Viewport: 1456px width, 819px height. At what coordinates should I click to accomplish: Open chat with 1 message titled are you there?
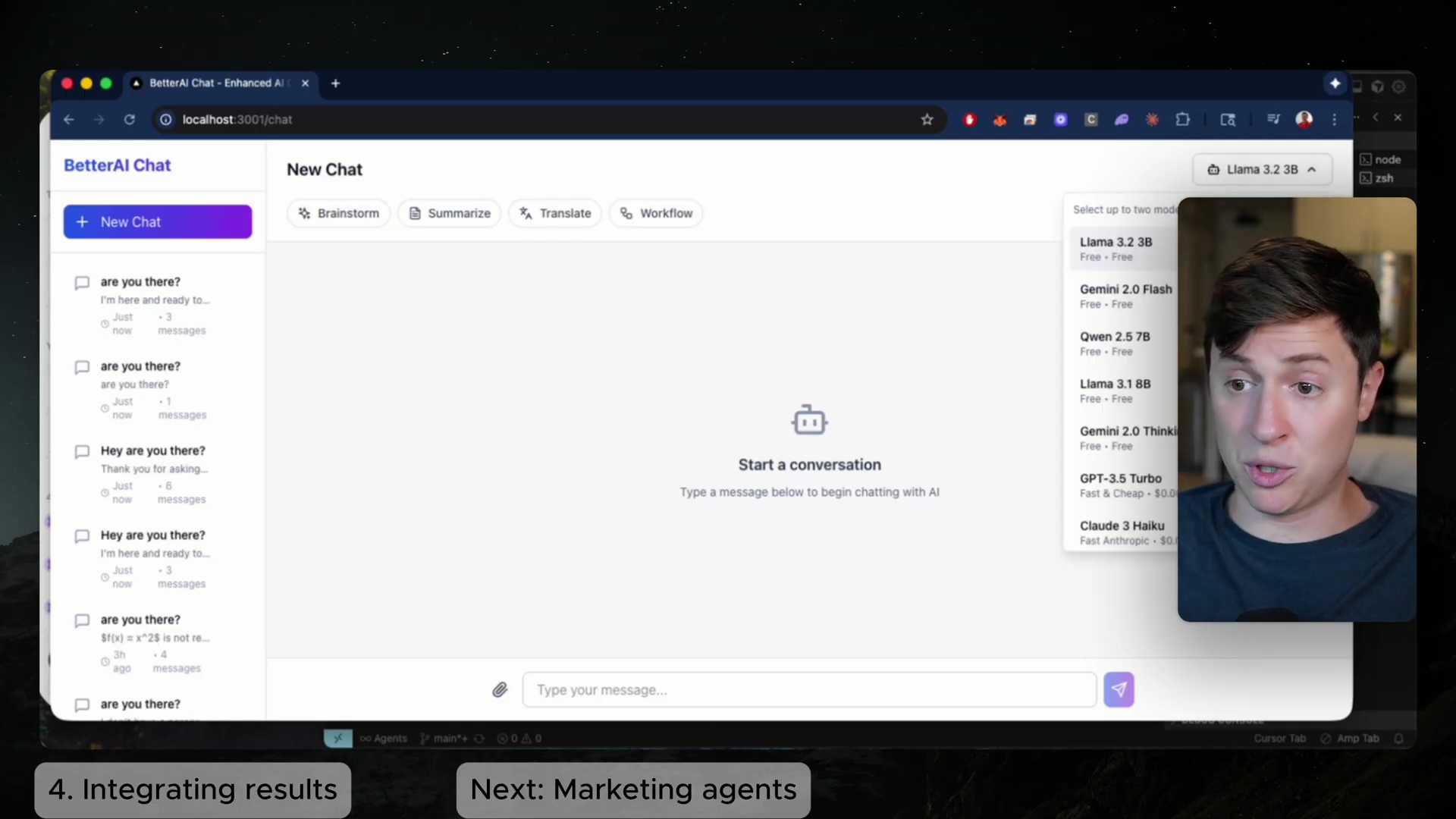[158, 390]
